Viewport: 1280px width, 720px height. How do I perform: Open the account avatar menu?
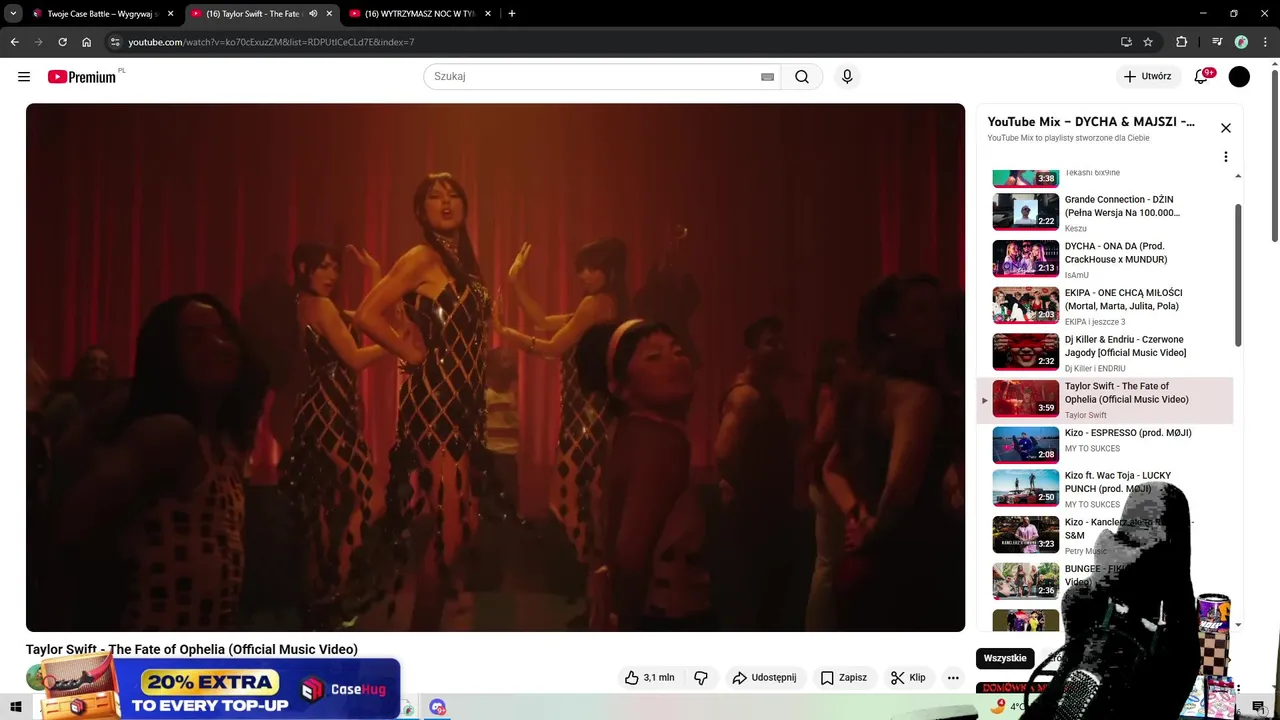point(1239,77)
